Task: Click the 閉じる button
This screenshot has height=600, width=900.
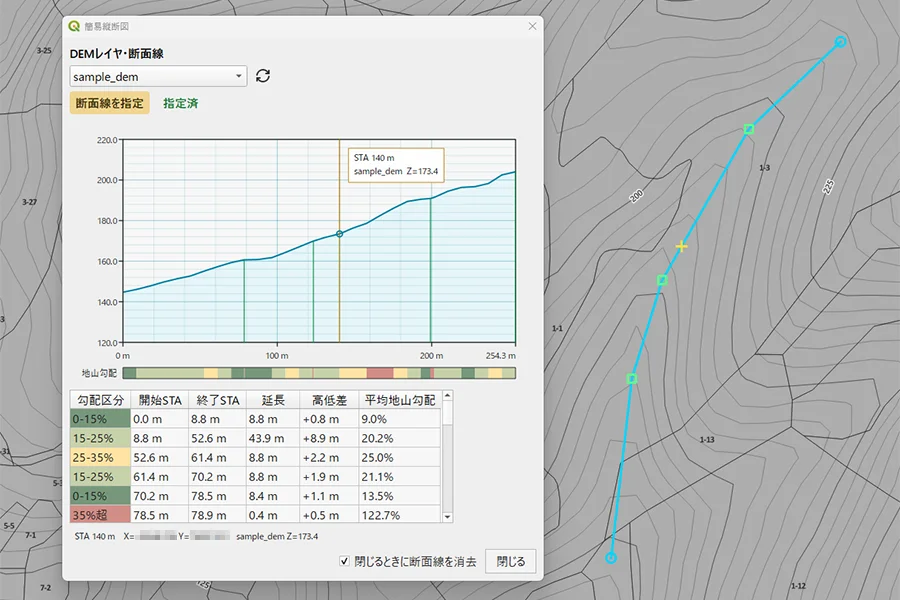Action: coord(511,561)
